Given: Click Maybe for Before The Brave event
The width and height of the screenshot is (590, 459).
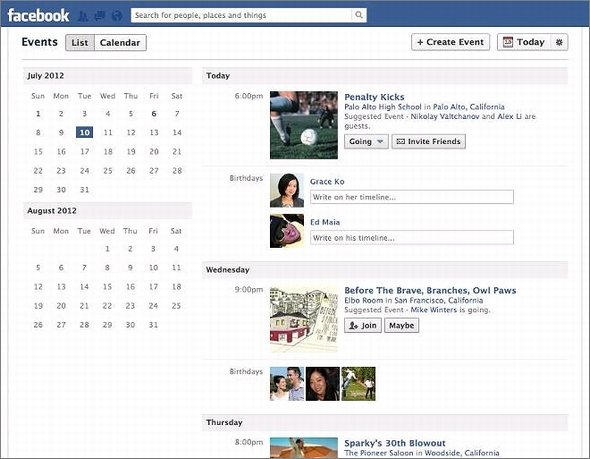Looking at the screenshot, I should pyautogui.click(x=401, y=325).
